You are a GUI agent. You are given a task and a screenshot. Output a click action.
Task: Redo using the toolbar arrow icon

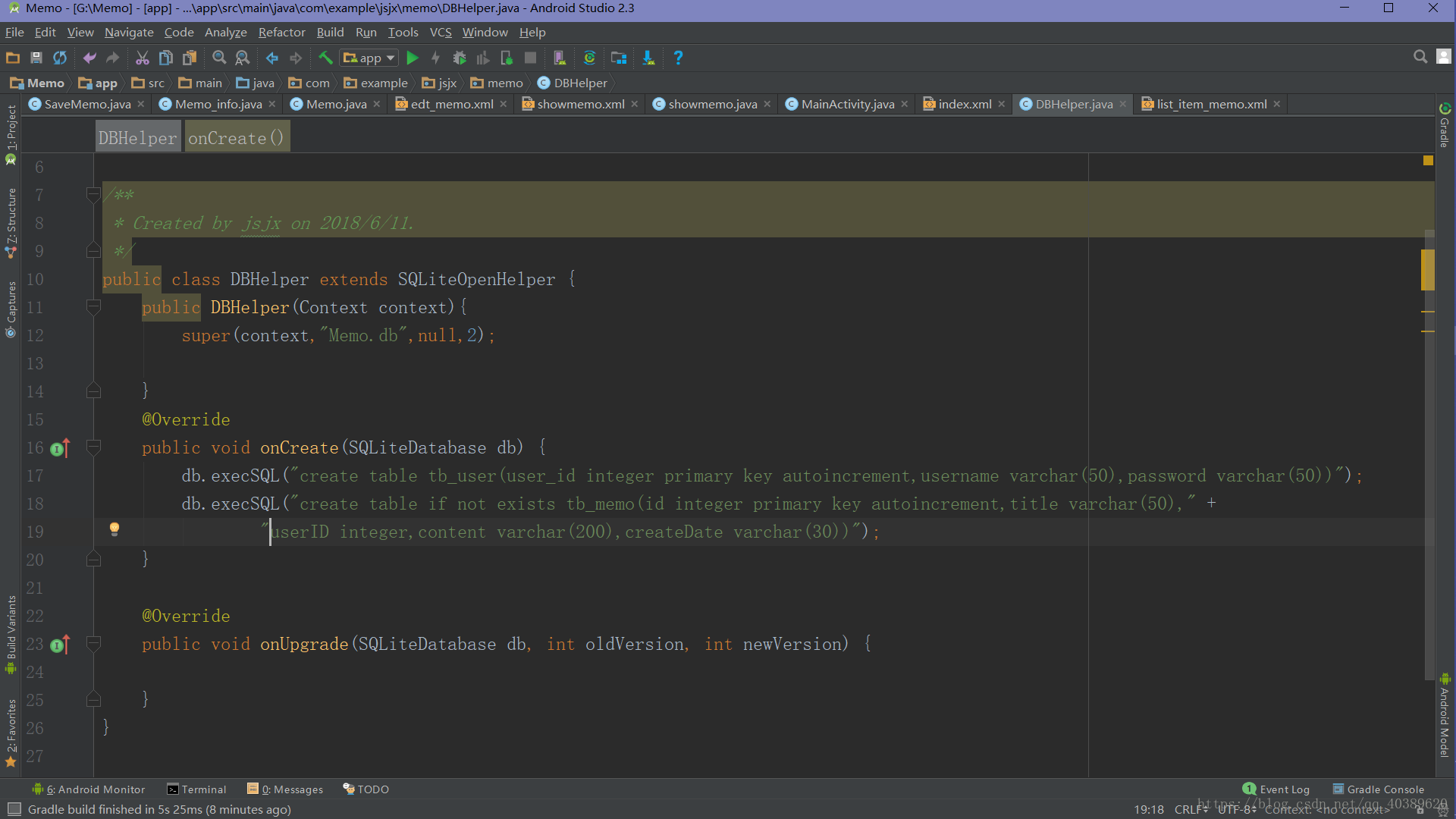point(113,58)
